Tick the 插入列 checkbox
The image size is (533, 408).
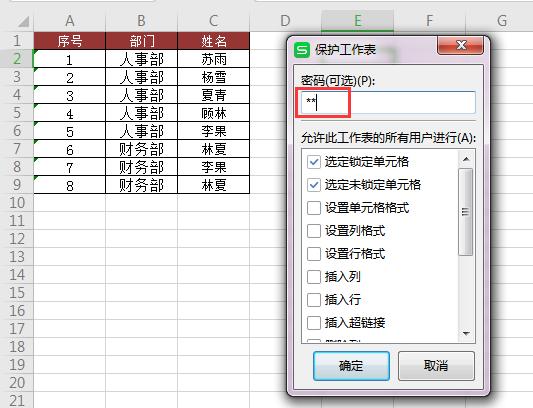point(314,277)
